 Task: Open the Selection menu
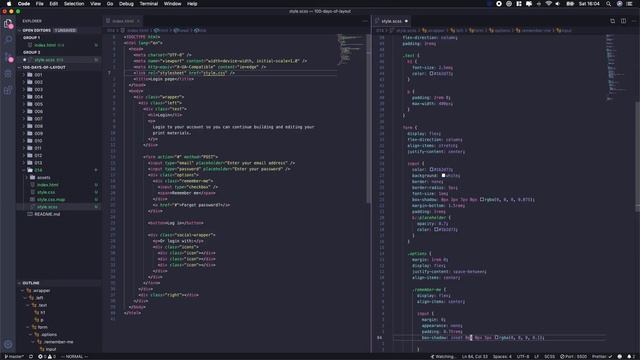click(x=74, y=4)
